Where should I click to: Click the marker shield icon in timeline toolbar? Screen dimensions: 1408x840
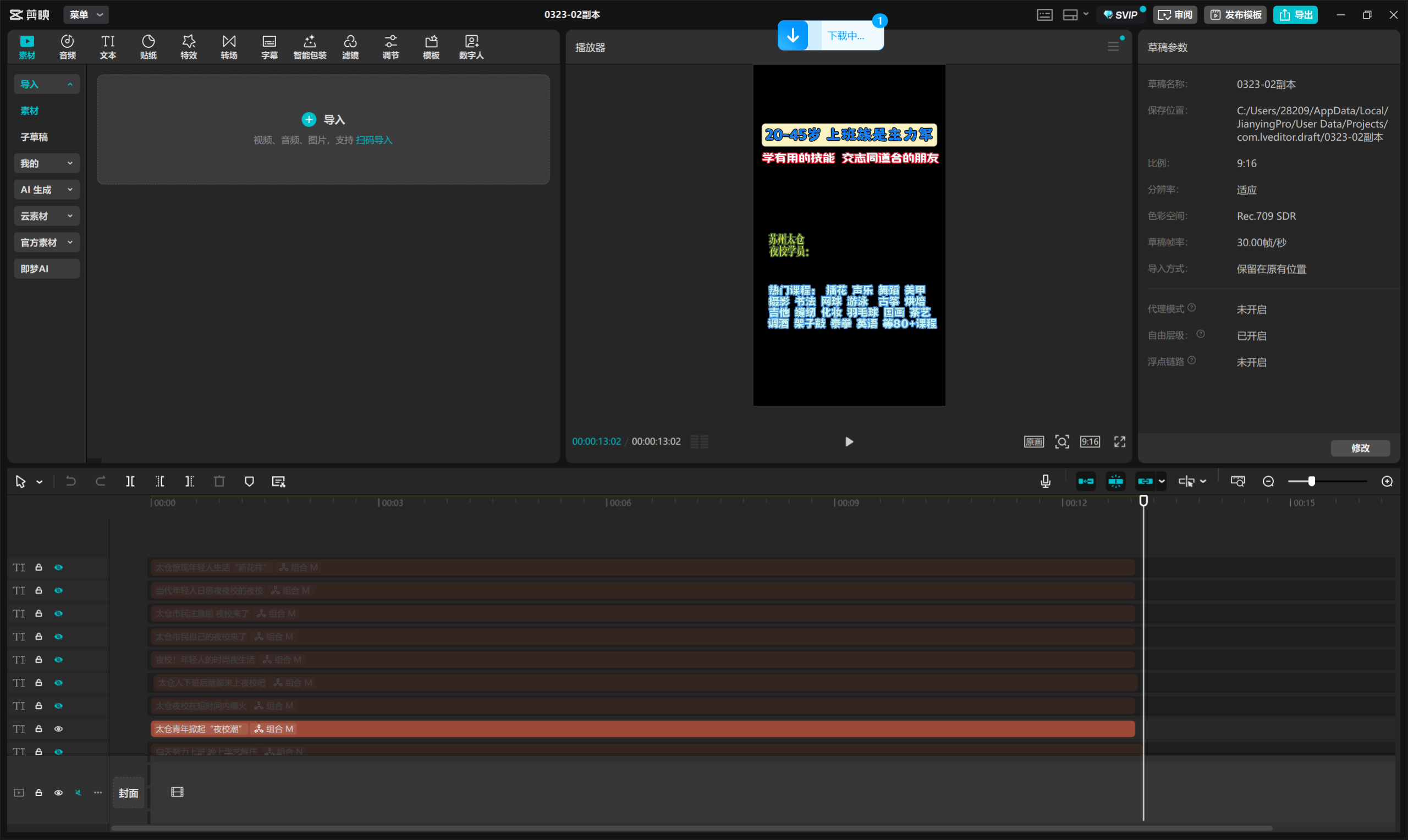[x=249, y=481]
